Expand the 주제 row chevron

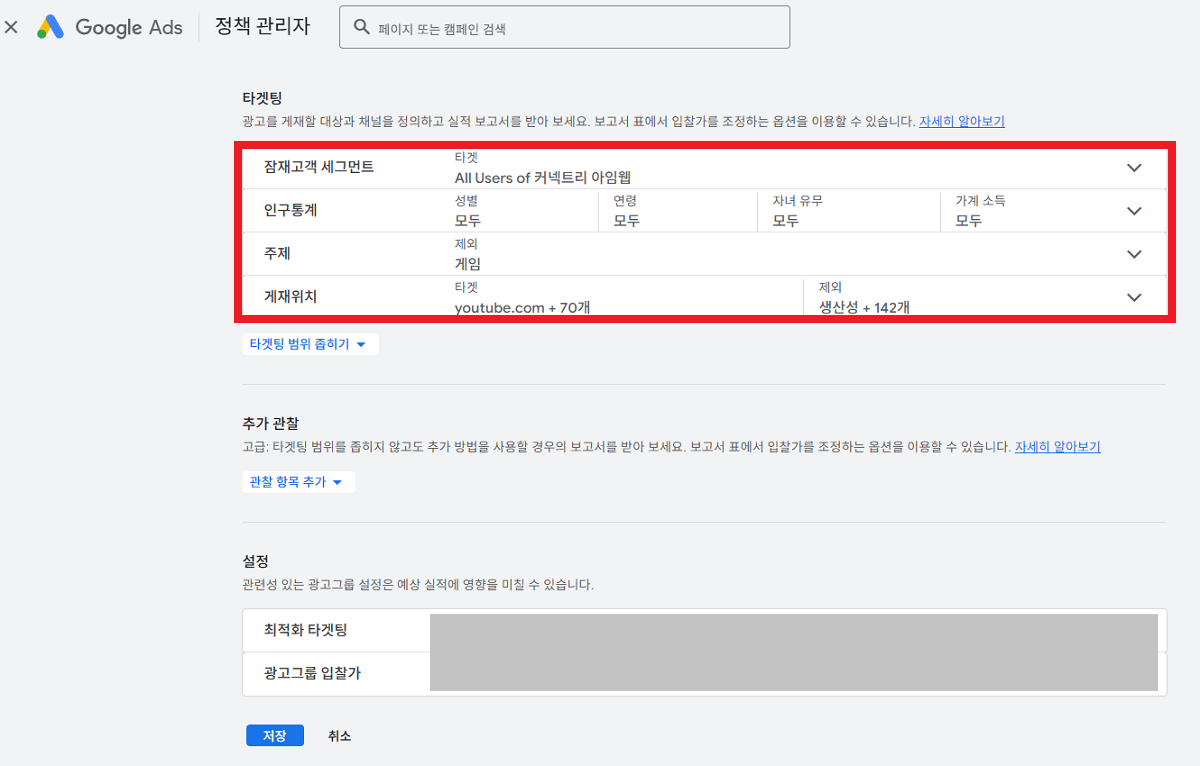(x=1134, y=254)
